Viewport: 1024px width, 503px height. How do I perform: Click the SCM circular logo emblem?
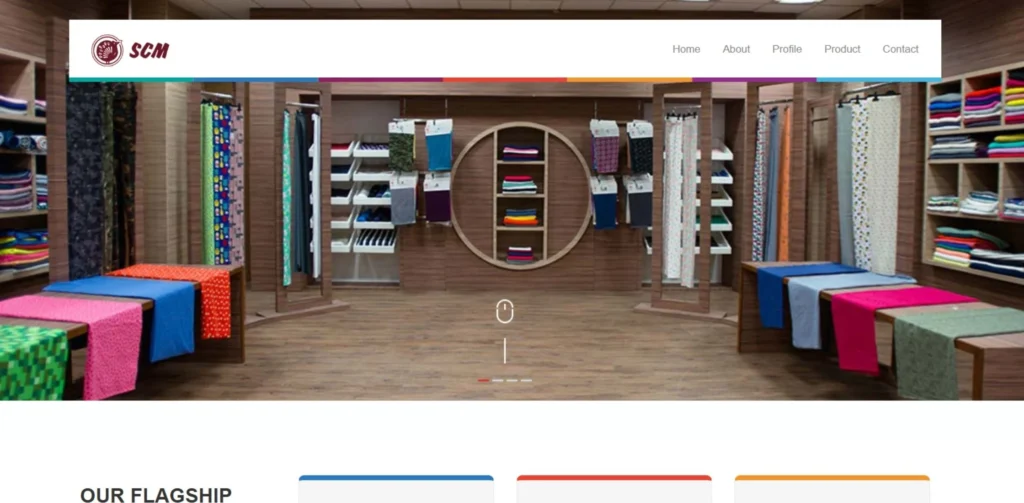(107, 50)
